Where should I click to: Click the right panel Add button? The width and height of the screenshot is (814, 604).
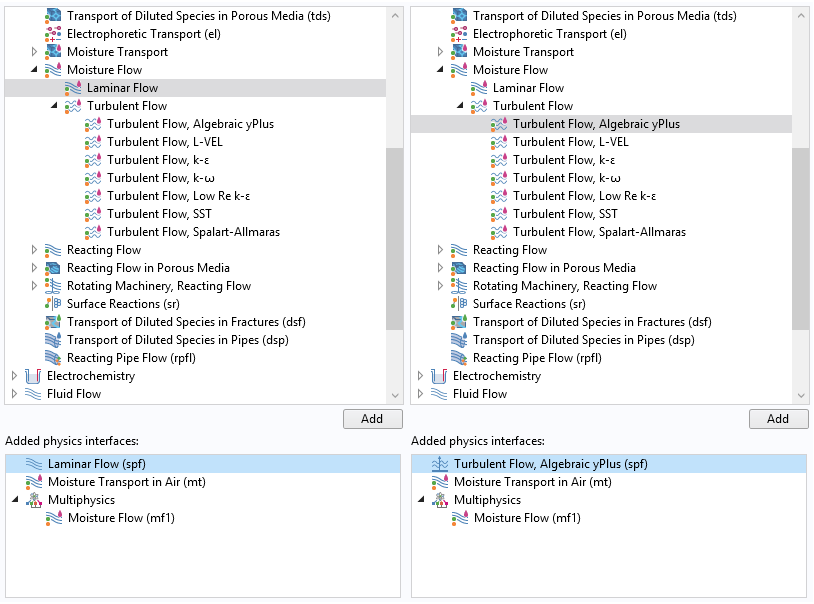[778, 419]
